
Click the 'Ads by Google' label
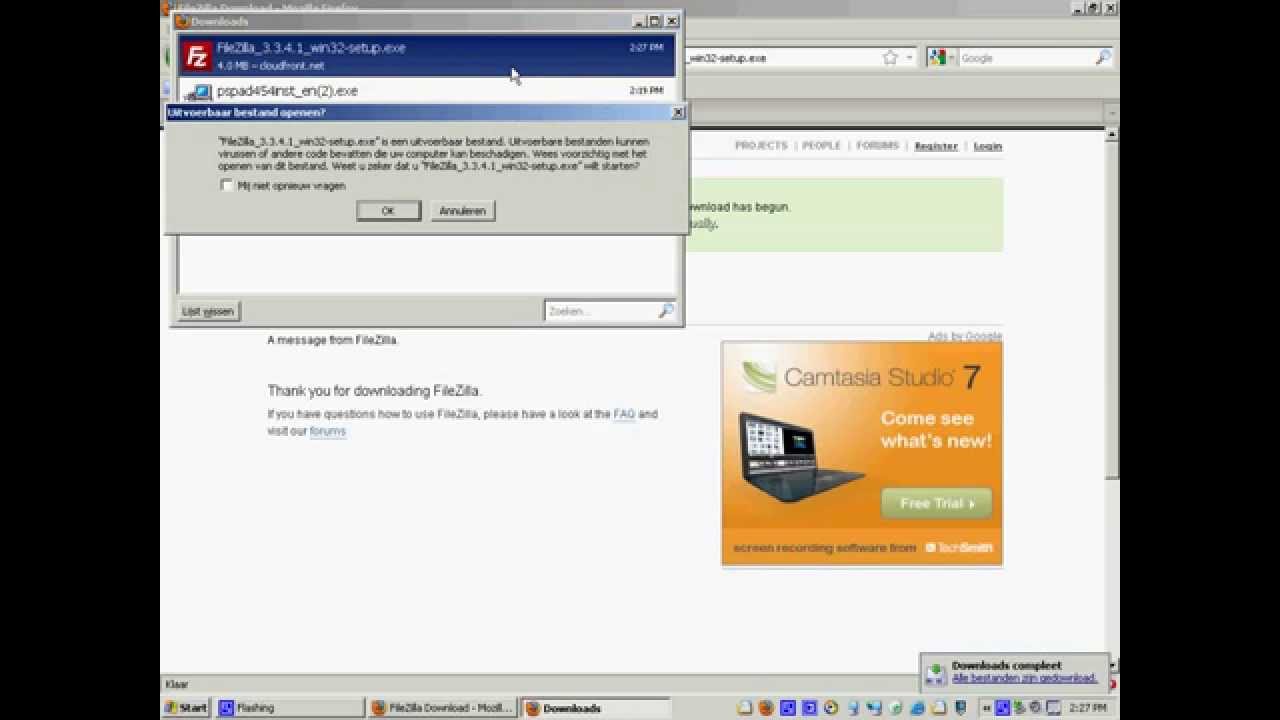point(964,336)
